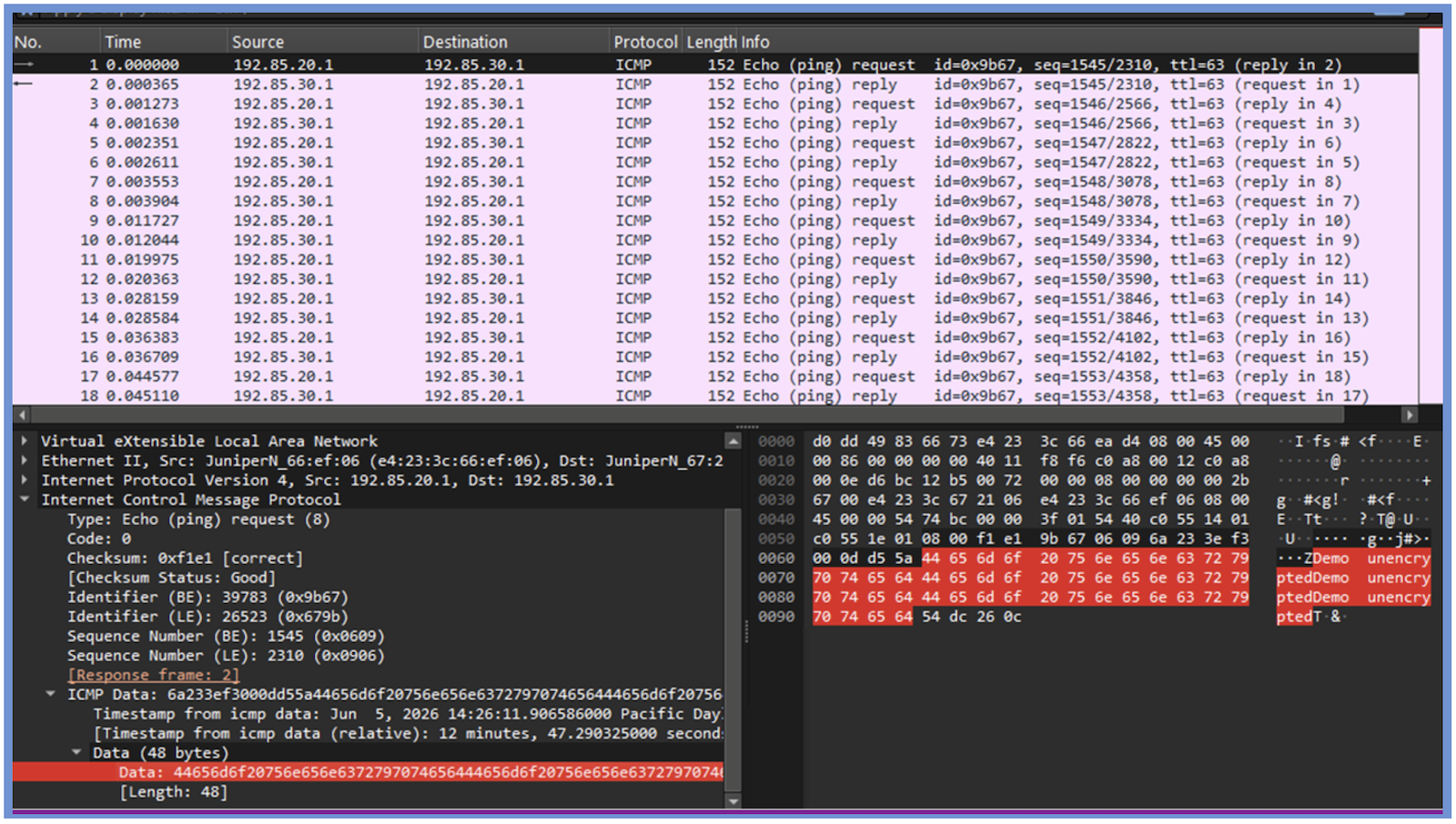The width and height of the screenshot is (1456, 824).
Task: Select packet 18 at time 0.045110
Action: coord(715,396)
